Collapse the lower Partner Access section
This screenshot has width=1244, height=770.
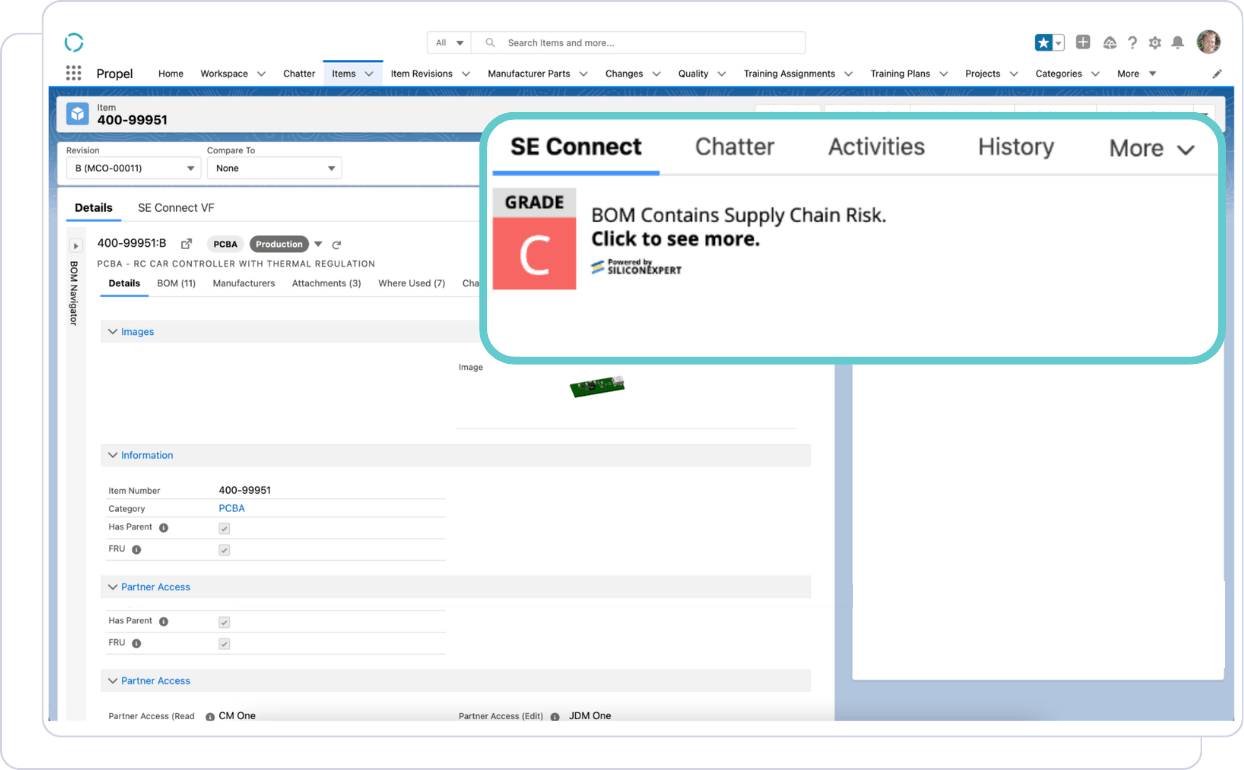tap(113, 681)
